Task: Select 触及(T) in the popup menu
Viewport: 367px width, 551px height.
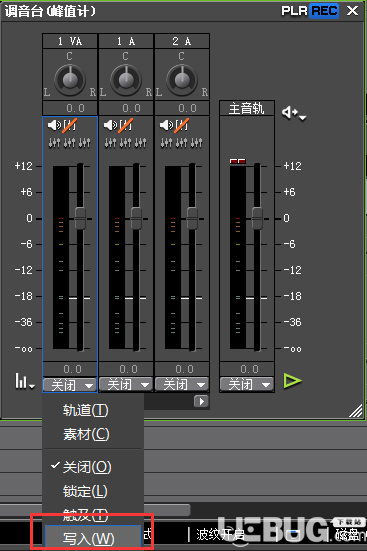Action: tap(93, 514)
